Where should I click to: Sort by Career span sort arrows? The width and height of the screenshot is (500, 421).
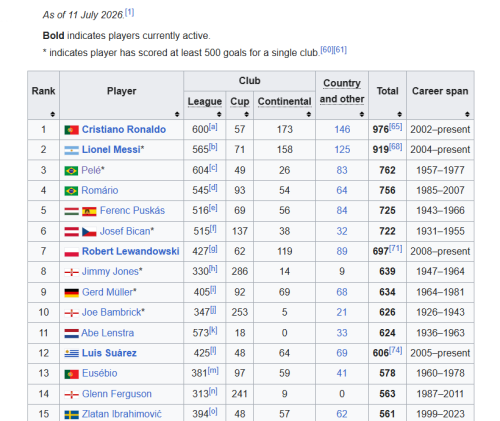coord(467,114)
